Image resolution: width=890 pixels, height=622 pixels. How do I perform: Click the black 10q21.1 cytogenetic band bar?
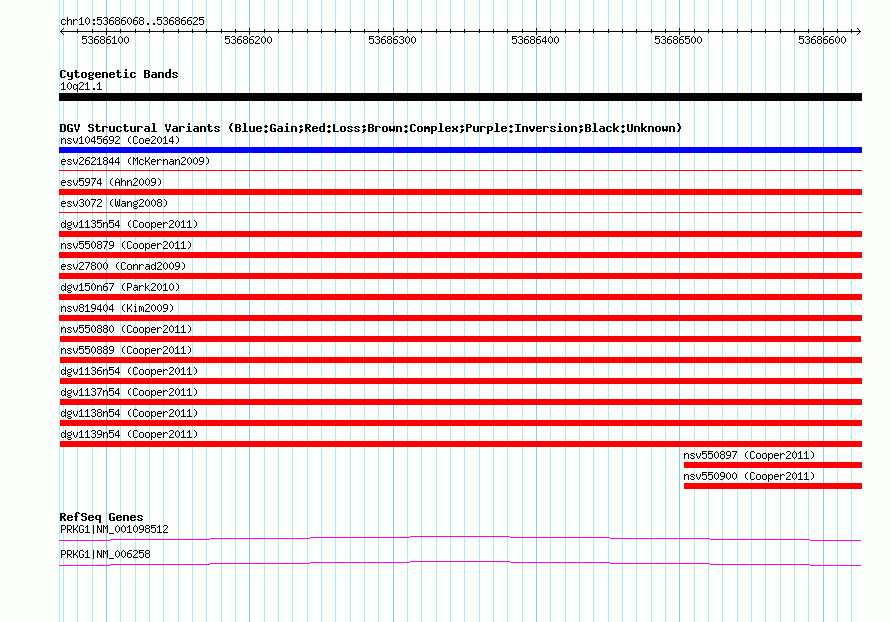[x=460, y=97]
